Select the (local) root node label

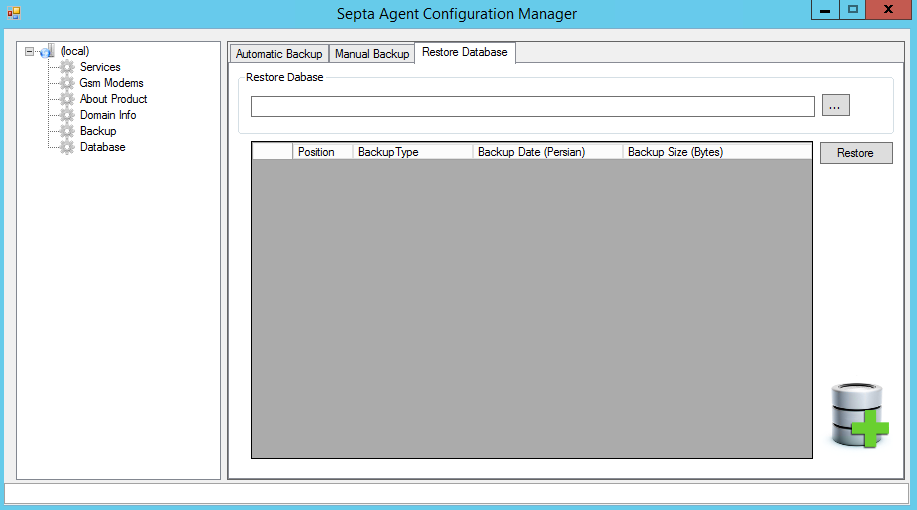pyautogui.click(x=75, y=51)
